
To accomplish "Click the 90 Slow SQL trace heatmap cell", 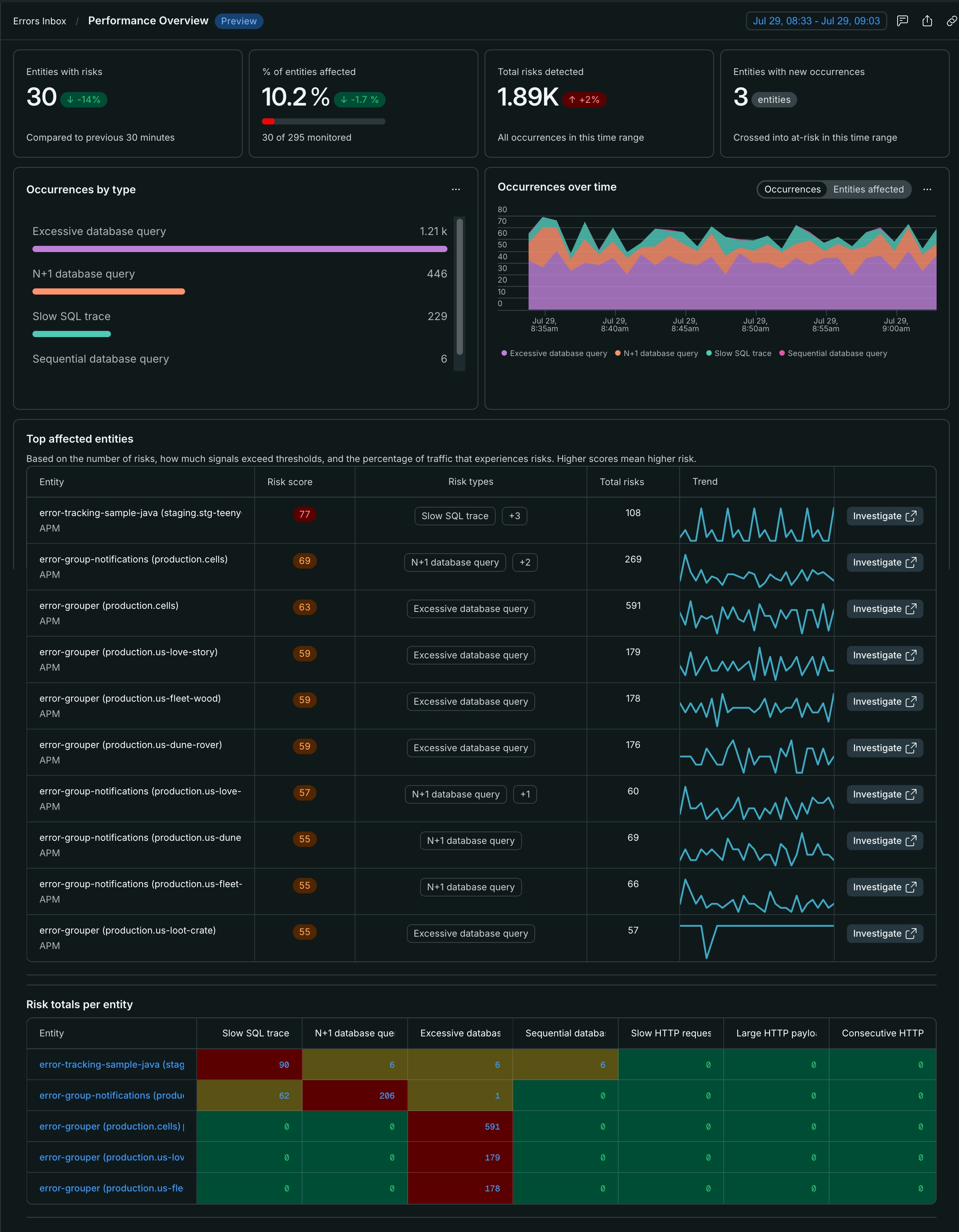I will (x=249, y=1065).
